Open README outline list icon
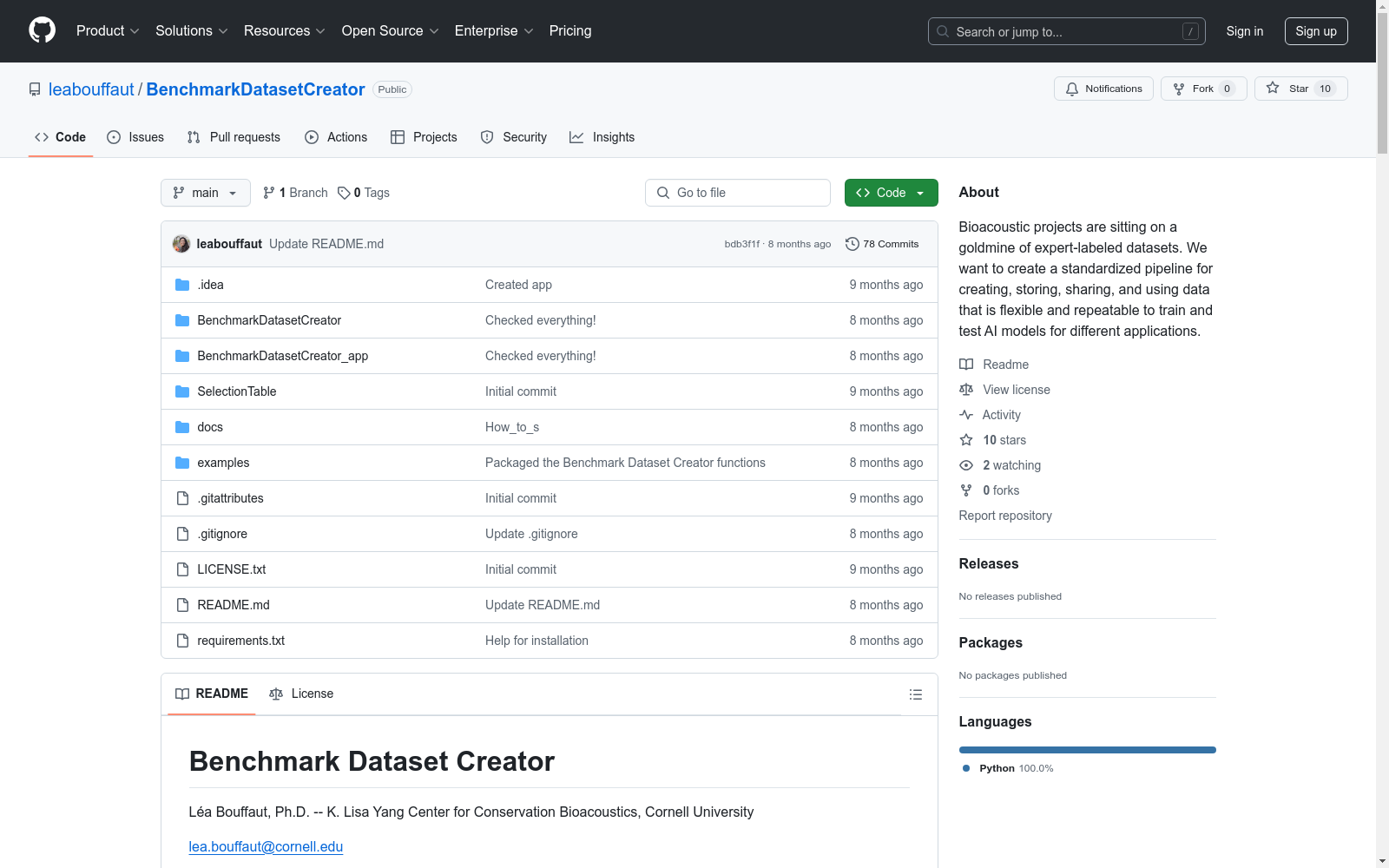1389x868 pixels. click(x=916, y=694)
